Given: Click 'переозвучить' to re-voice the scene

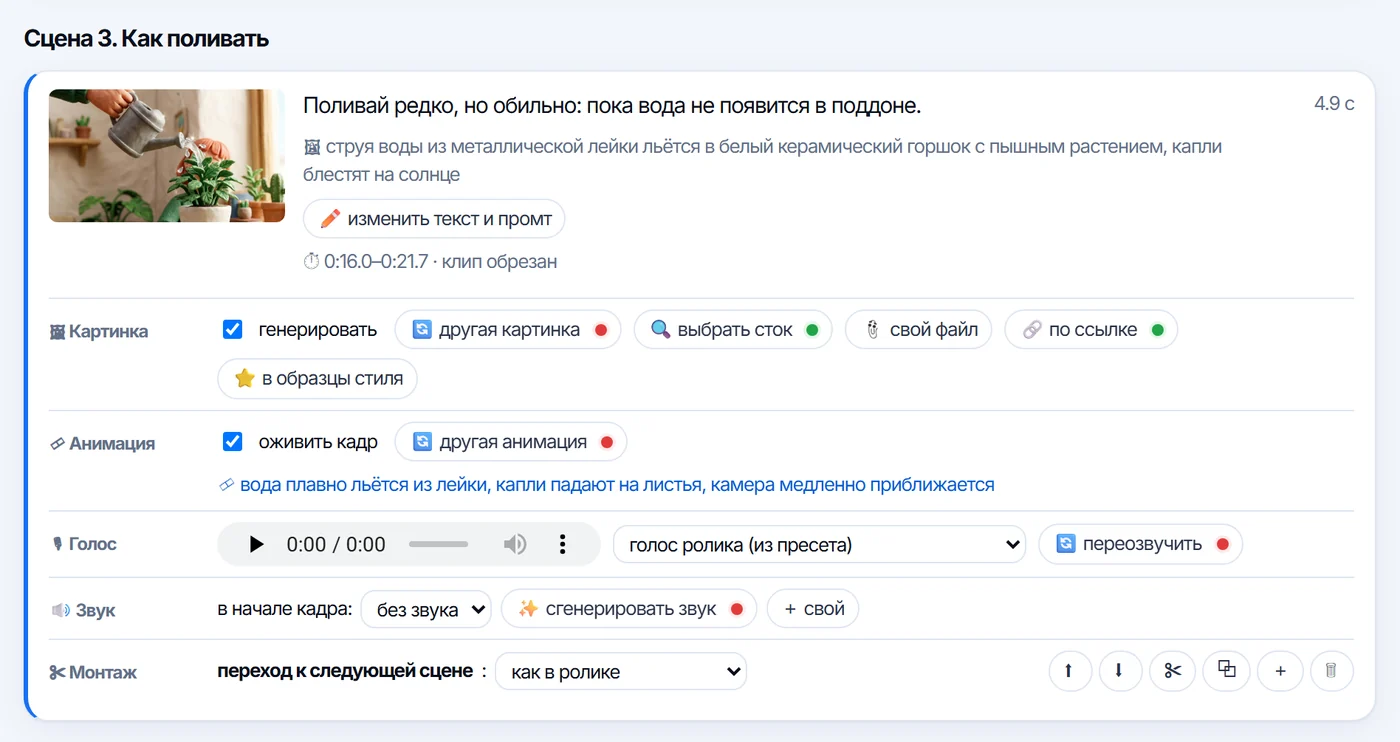Looking at the screenshot, I should 1141,544.
